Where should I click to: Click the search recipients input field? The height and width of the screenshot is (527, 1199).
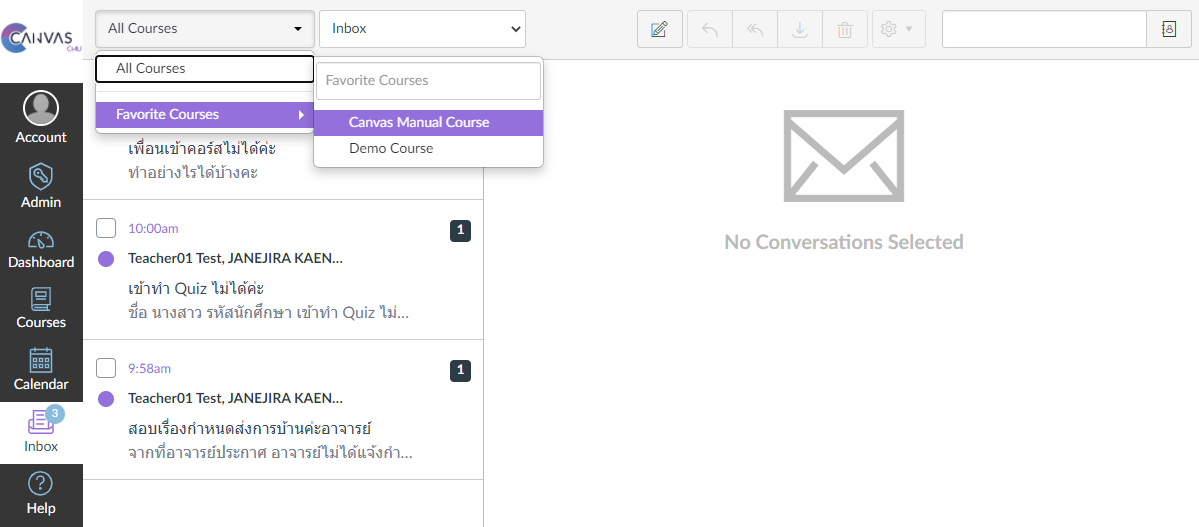point(1043,29)
